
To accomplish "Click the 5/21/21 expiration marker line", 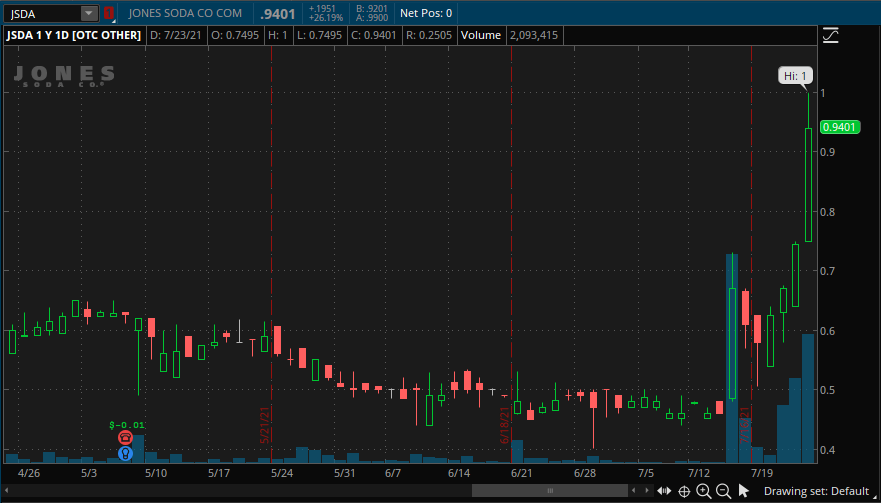I will click(x=271, y=253).
